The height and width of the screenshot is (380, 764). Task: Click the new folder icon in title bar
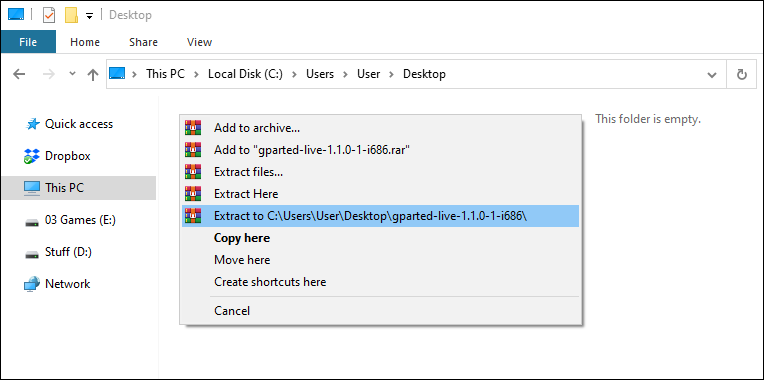point(72,15)
